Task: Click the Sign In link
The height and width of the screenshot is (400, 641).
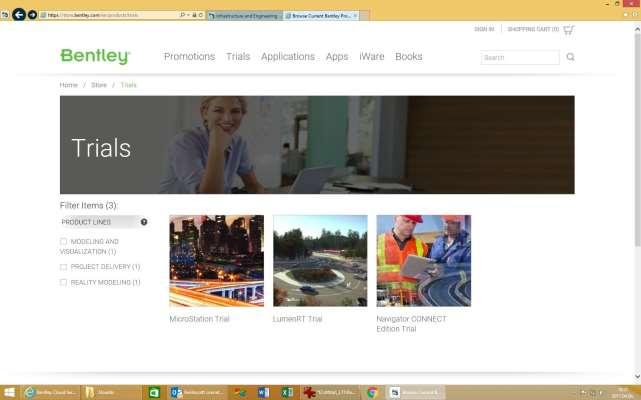Action: [x=484, y=29]
